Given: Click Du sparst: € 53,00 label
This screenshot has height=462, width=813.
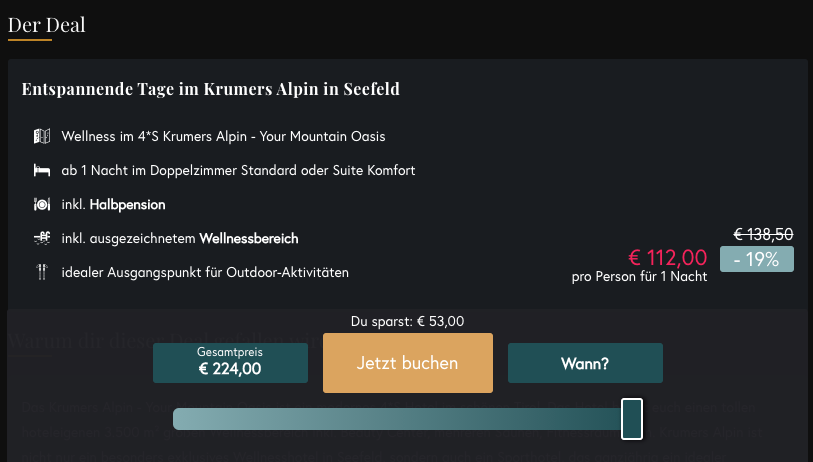Looking at the screenshot, I should (408, 321).
